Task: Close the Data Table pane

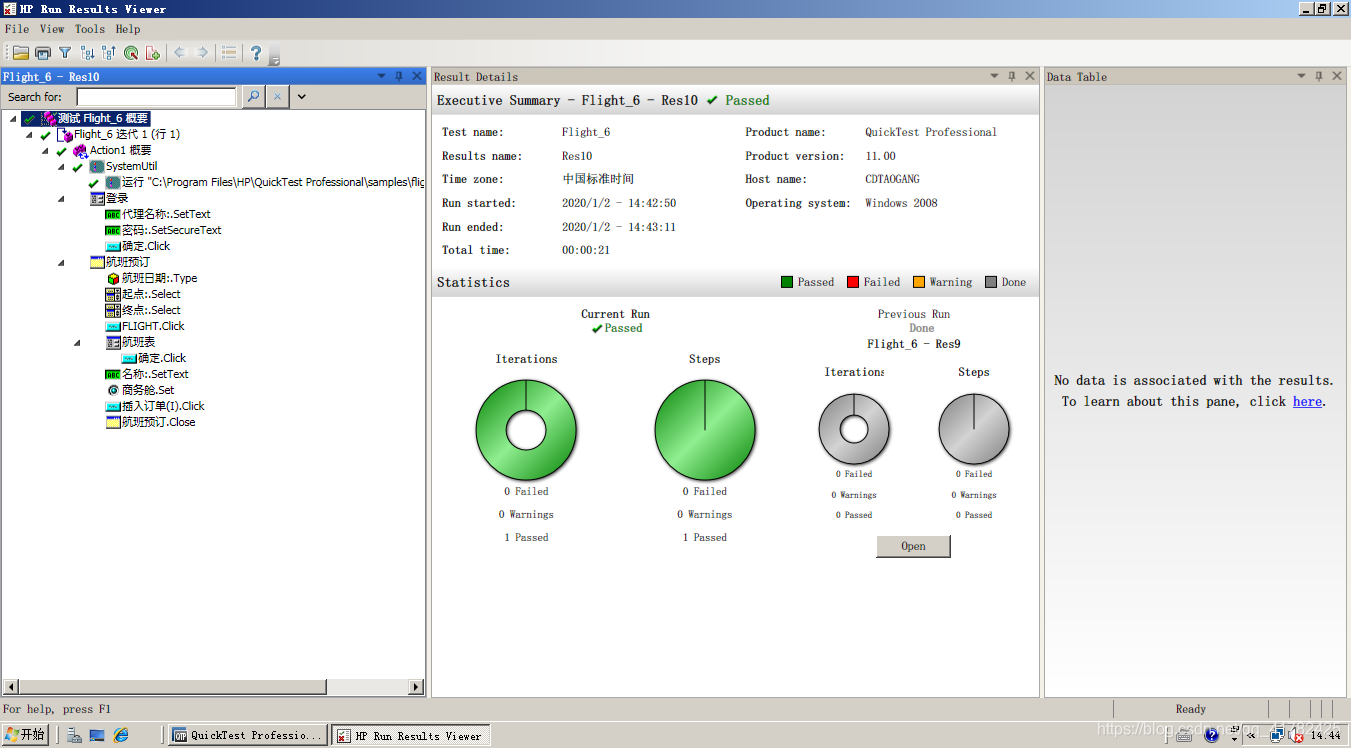Action: 1337,76
